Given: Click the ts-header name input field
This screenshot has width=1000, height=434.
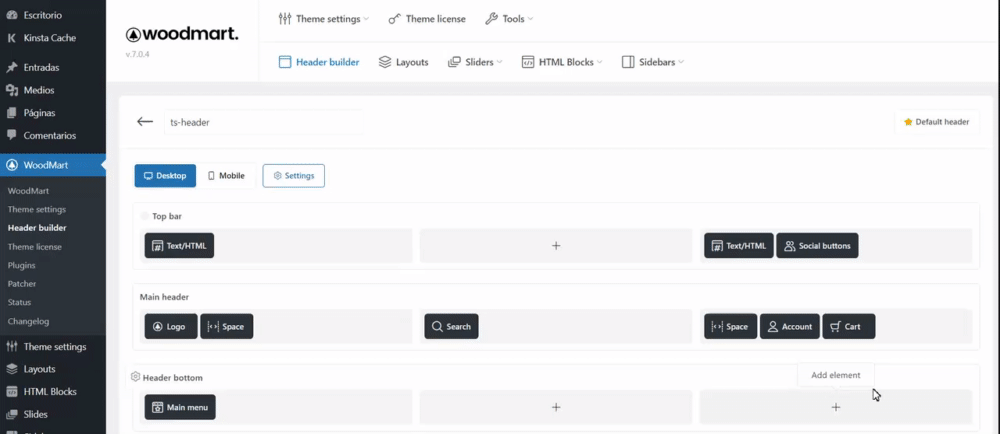Looking at the screenshot, I should pos(264,122).
